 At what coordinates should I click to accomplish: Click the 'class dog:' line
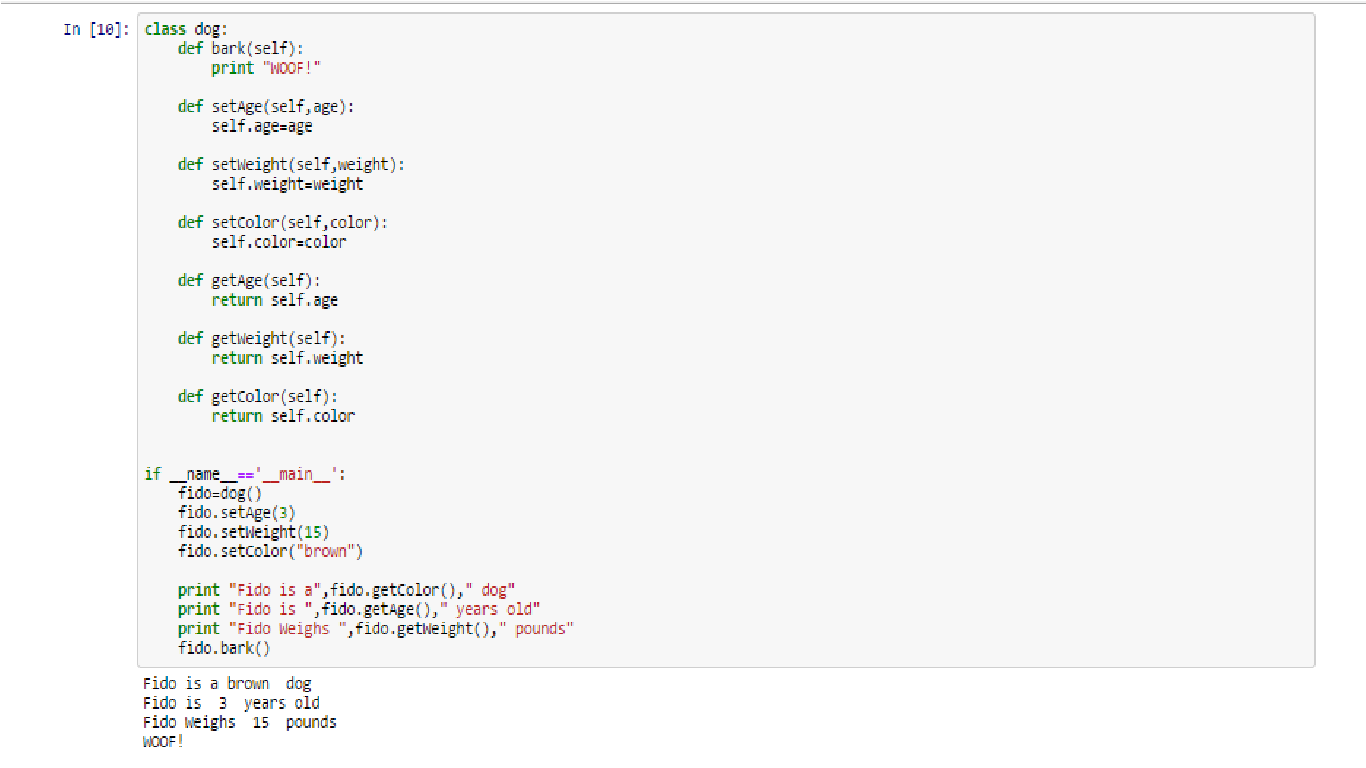coord(186,29)
